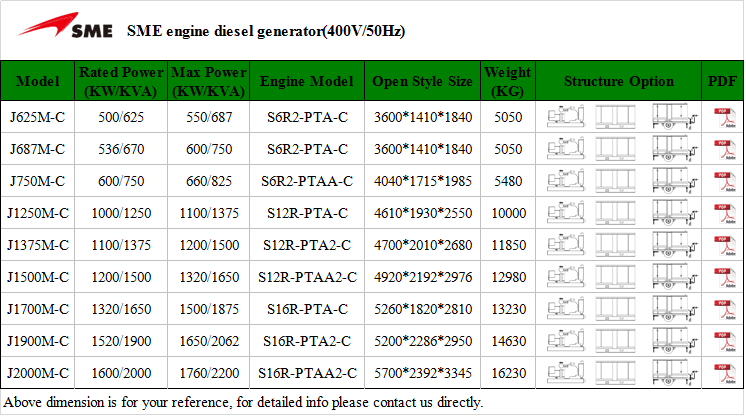This screenshot has height=417, width=746.
Task: Click max power value 1500/1875
Action: tap(209, 309)
